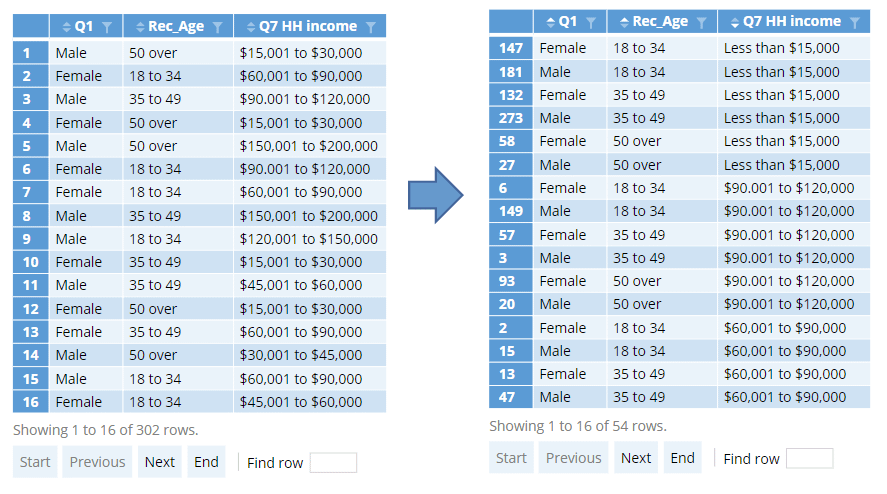
Task: Click Find row input under the 54-row table
Action: point(809,458)
